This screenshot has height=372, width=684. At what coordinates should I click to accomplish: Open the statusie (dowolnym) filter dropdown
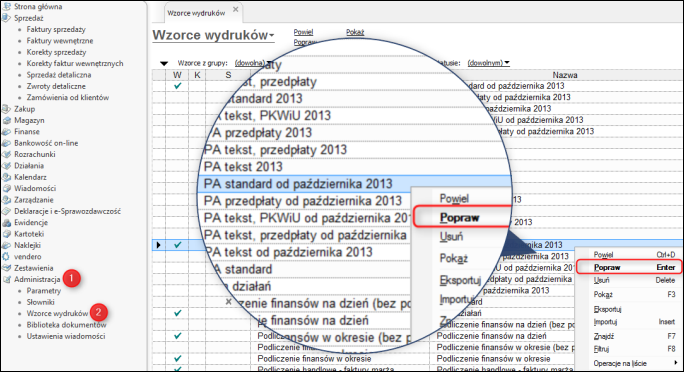488,63
